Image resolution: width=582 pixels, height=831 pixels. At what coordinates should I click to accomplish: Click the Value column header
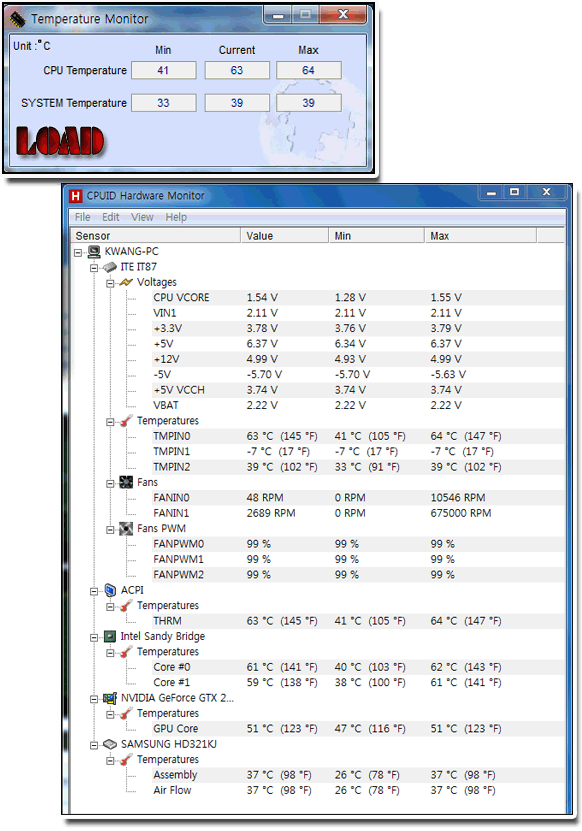tap(285, 236)
